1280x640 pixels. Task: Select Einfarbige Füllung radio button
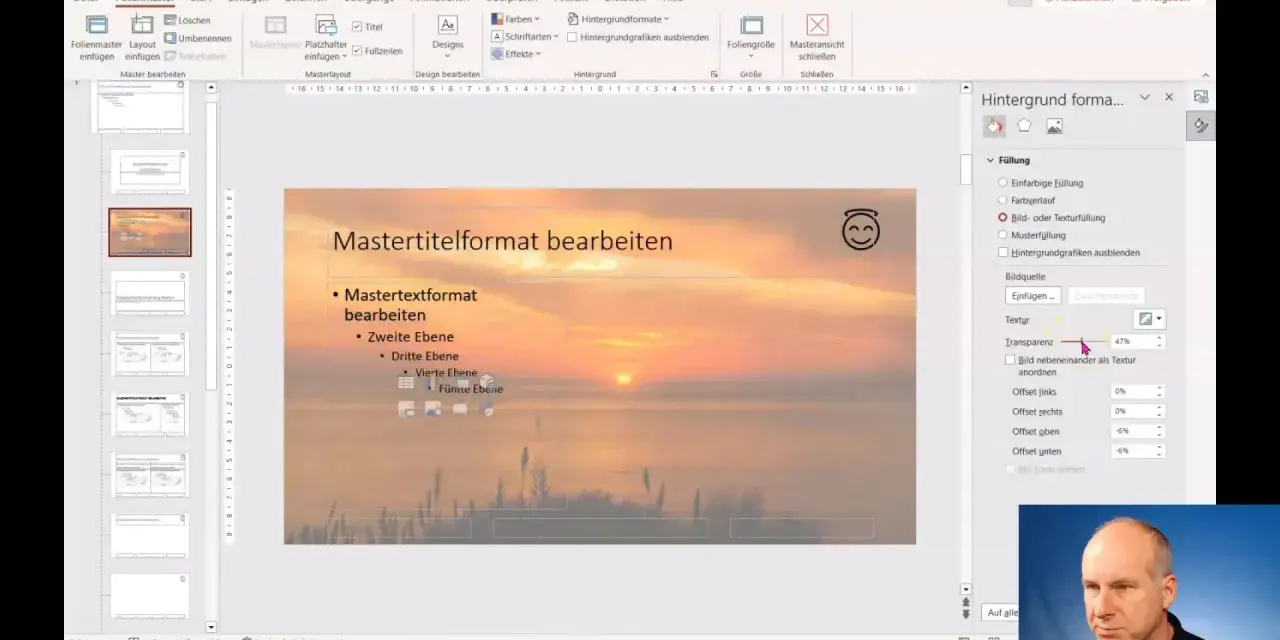tap(1003, 183)
